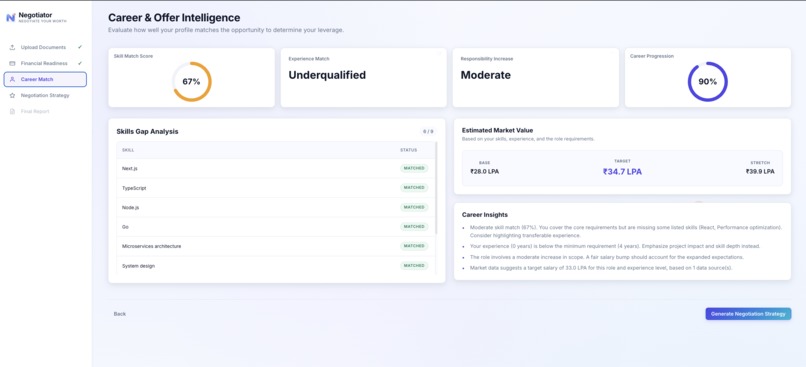
Task: Click the TypeScript skill row
Action: pos(276,188)
